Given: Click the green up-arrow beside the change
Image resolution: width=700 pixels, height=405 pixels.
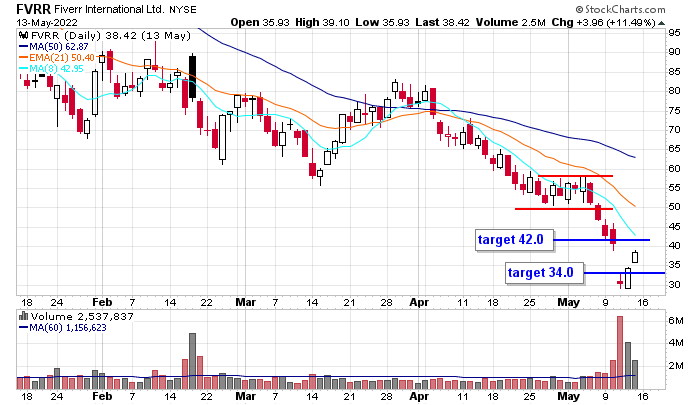Looking at the screenshot, I should tap(661, 23).
